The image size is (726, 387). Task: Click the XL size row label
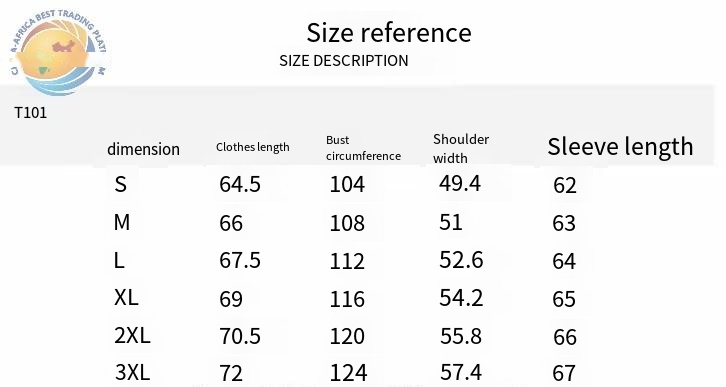tap(126, 297)
